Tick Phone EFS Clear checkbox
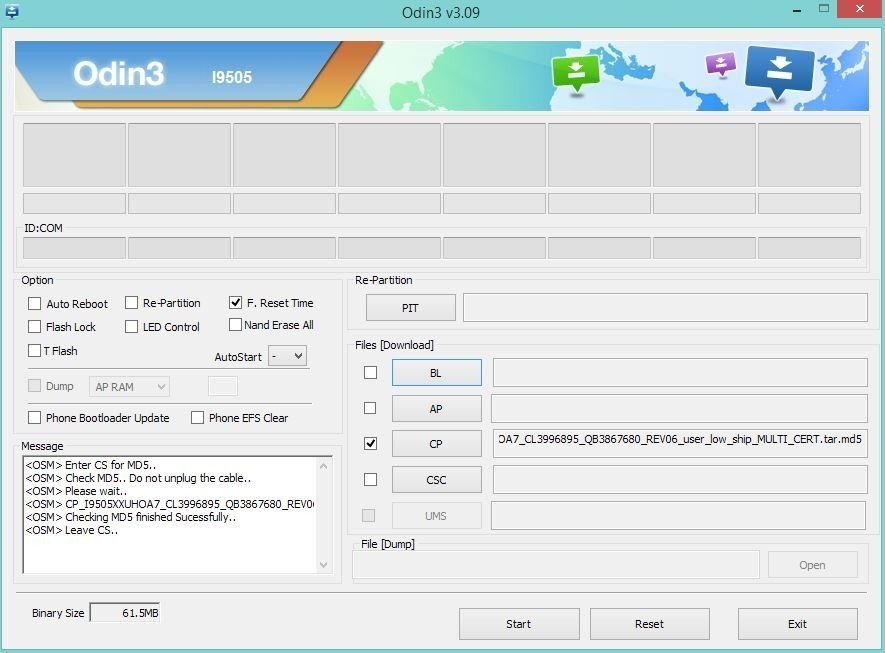 198,418
